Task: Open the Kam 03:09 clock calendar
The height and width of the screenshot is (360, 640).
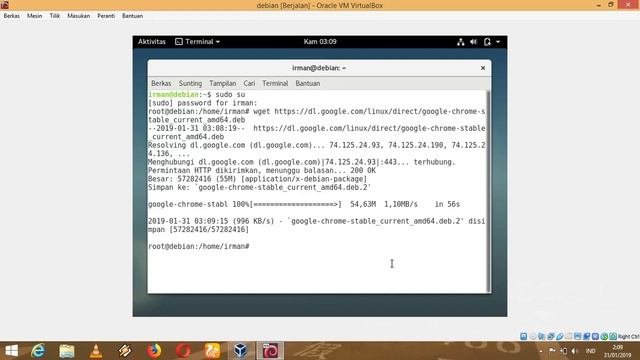Action: tap(320, 42)
